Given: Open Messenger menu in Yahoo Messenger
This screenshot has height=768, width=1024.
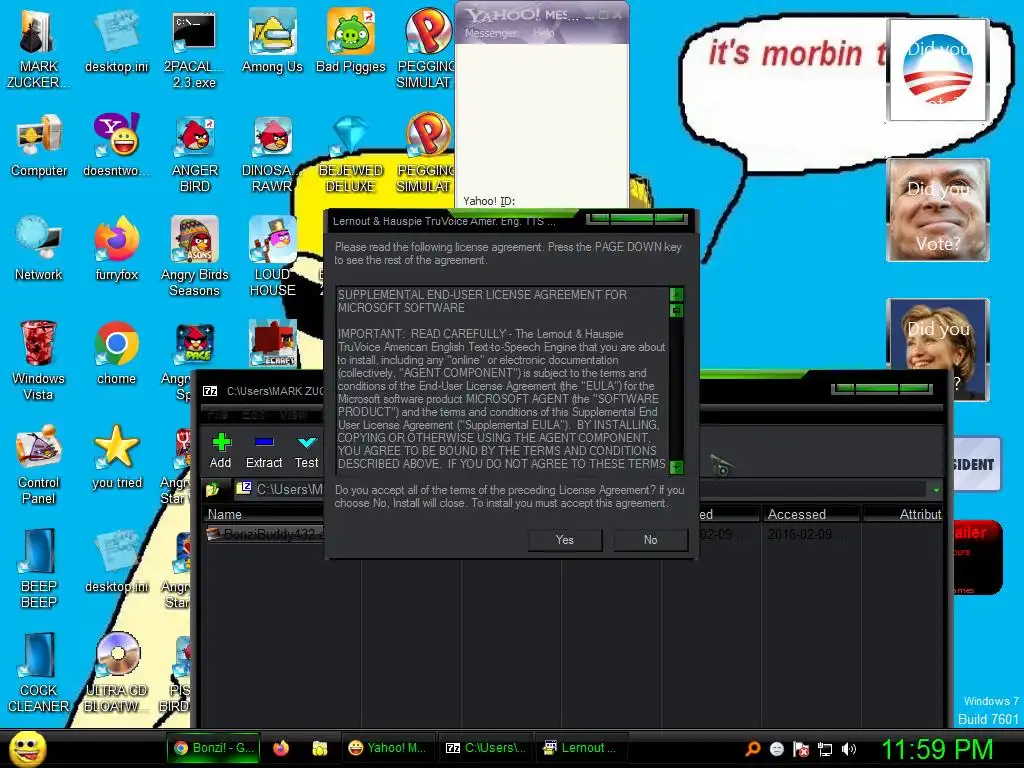Looking at the screenshot, I should (490, 33).
